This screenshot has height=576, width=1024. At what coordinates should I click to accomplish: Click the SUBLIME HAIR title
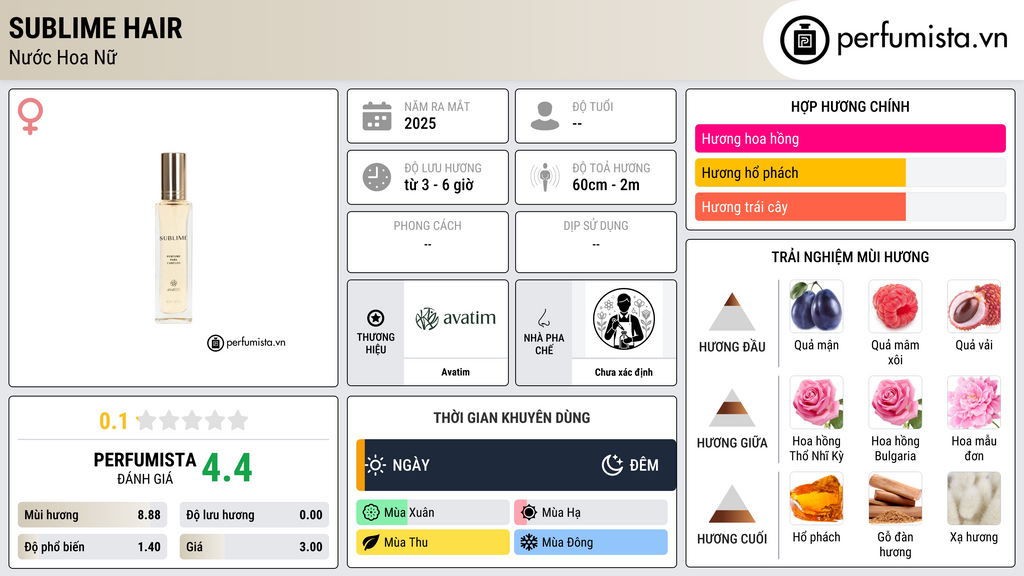(95, 28)
